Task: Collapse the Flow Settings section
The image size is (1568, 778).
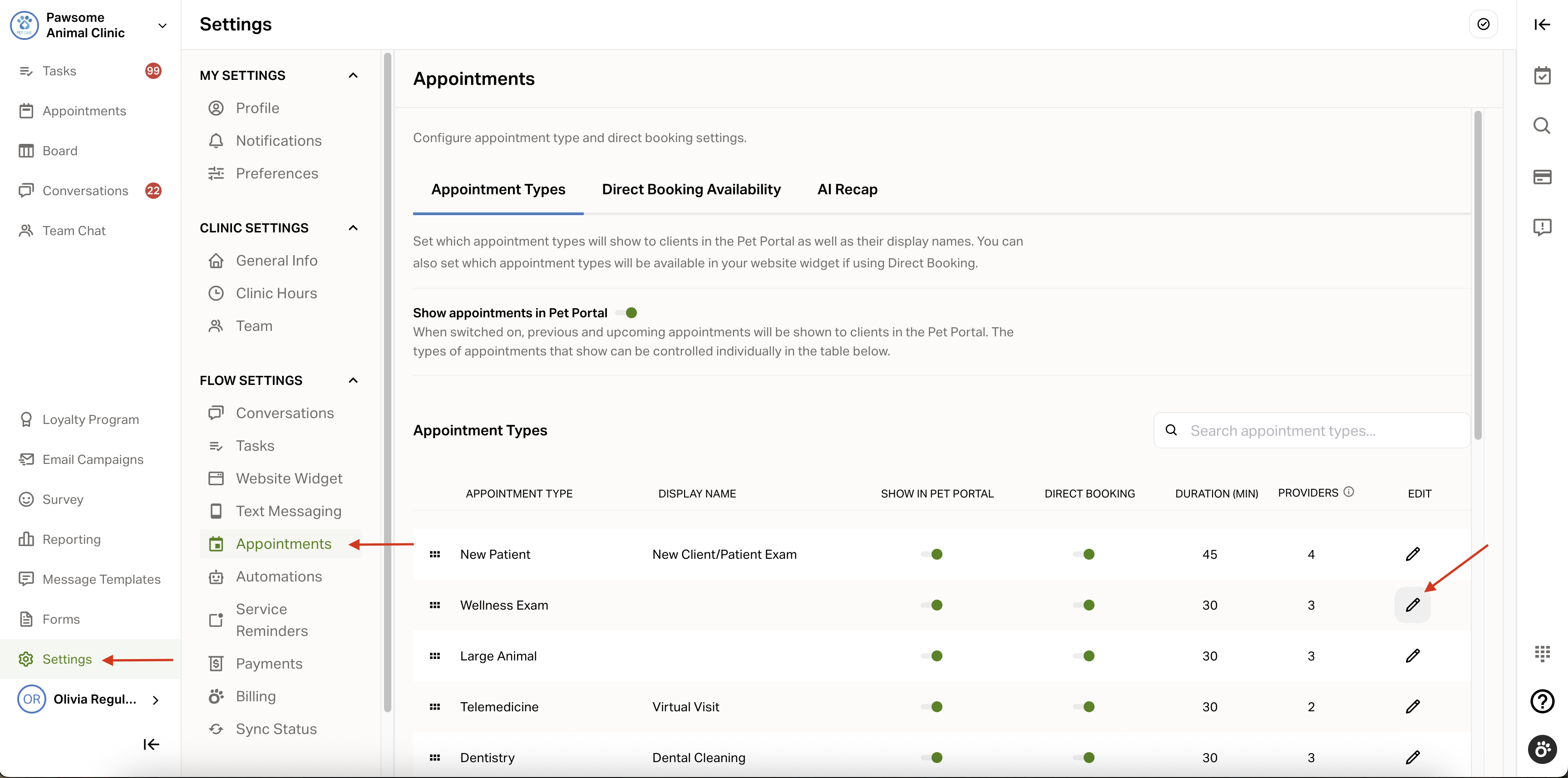Action: point(353,380)
